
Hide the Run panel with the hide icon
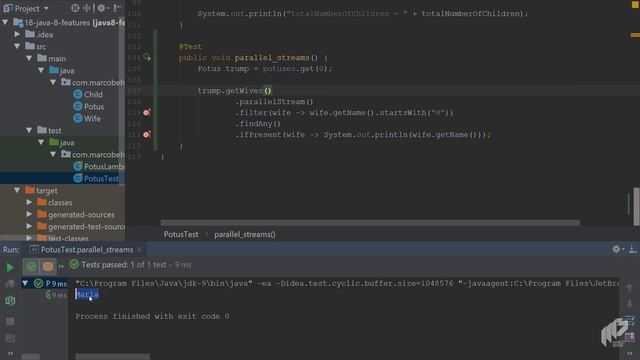click(x=632, y=249)
